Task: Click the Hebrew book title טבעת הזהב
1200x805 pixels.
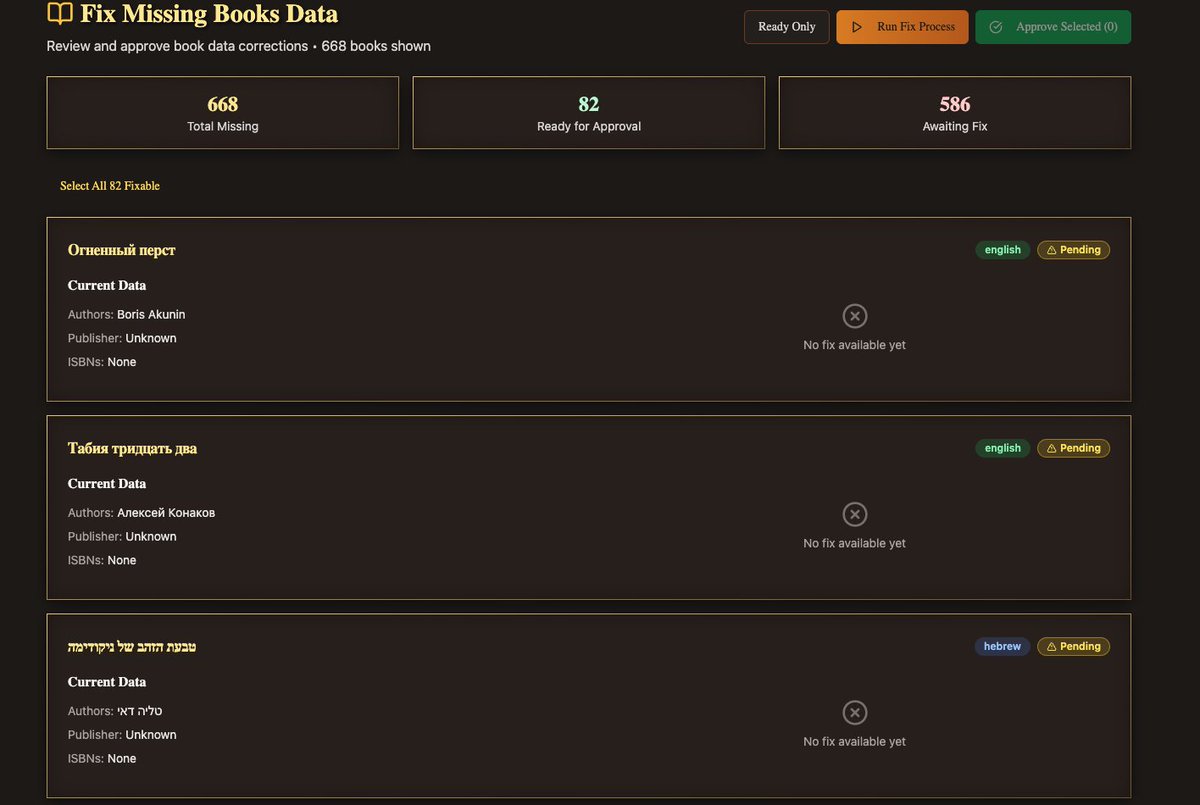Action: tap(132, 647)
